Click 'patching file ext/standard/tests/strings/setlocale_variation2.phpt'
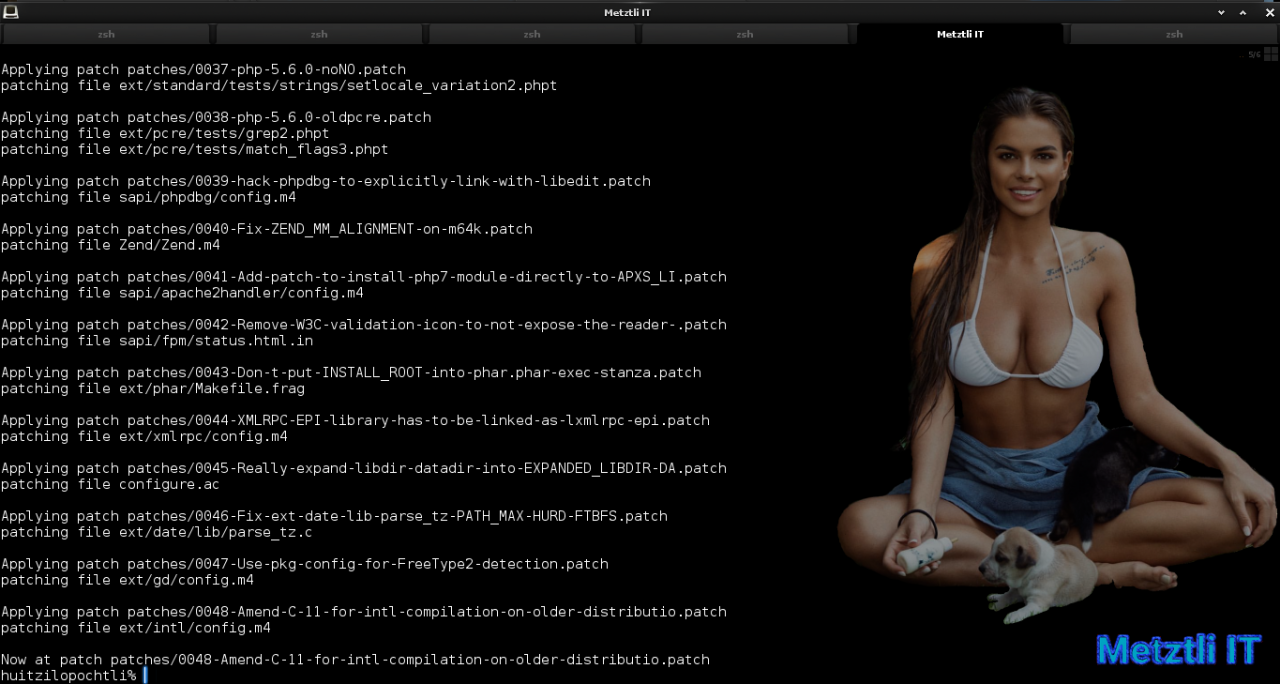This screenshot has height=684, width=1280. coord(279,86)
